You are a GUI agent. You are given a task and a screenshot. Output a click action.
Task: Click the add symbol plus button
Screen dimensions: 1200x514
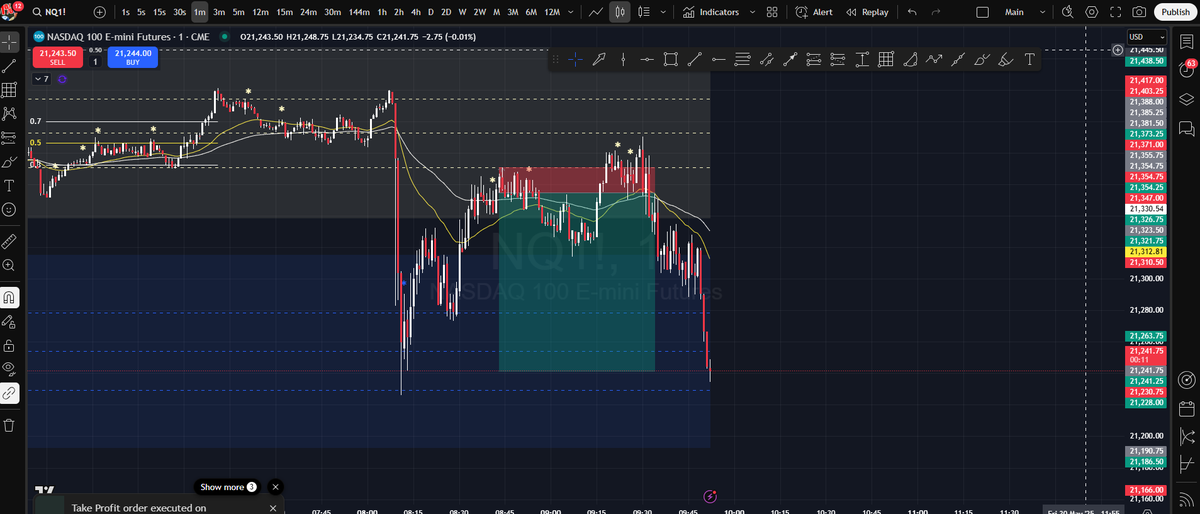(99, 12)
